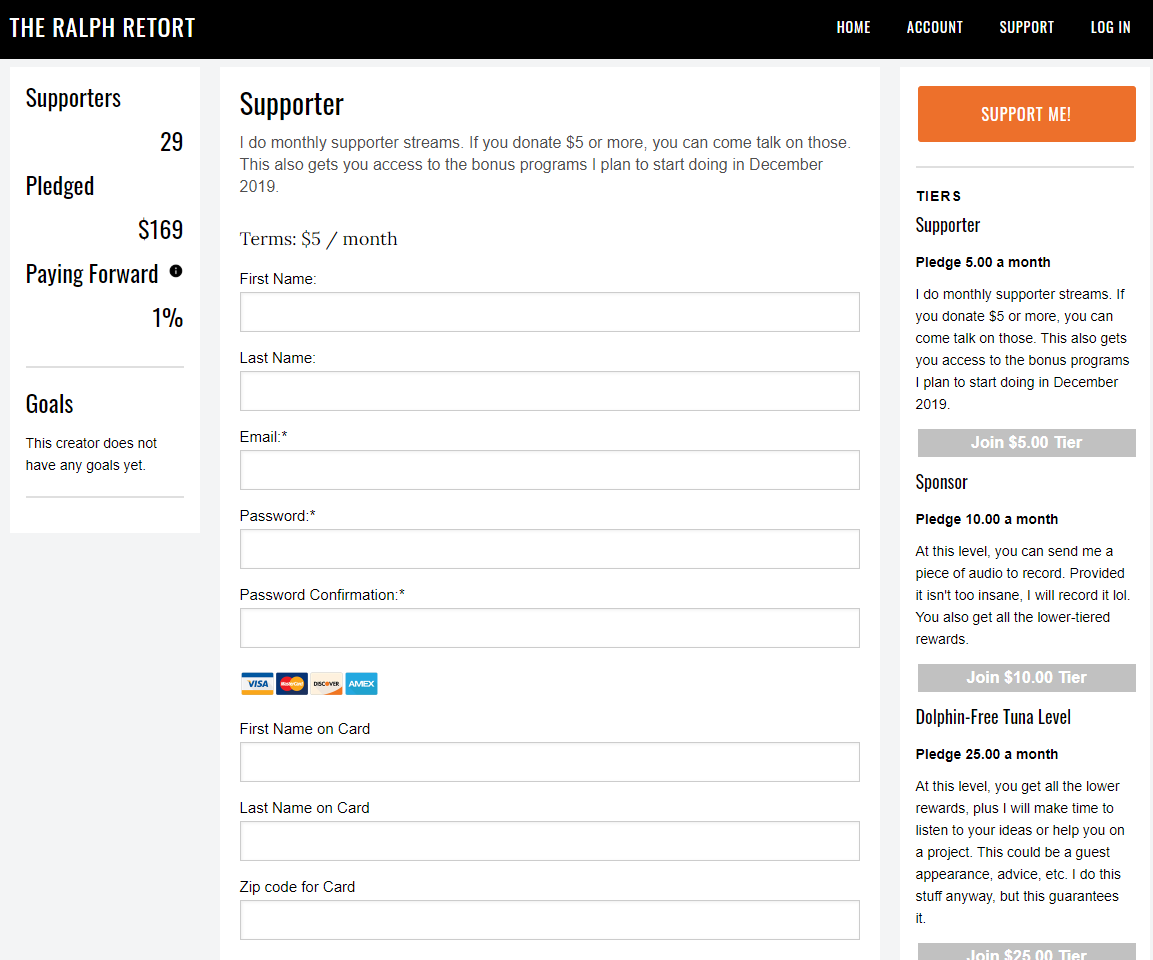Click the Sponsor tier heading

[x=941, y=482]
